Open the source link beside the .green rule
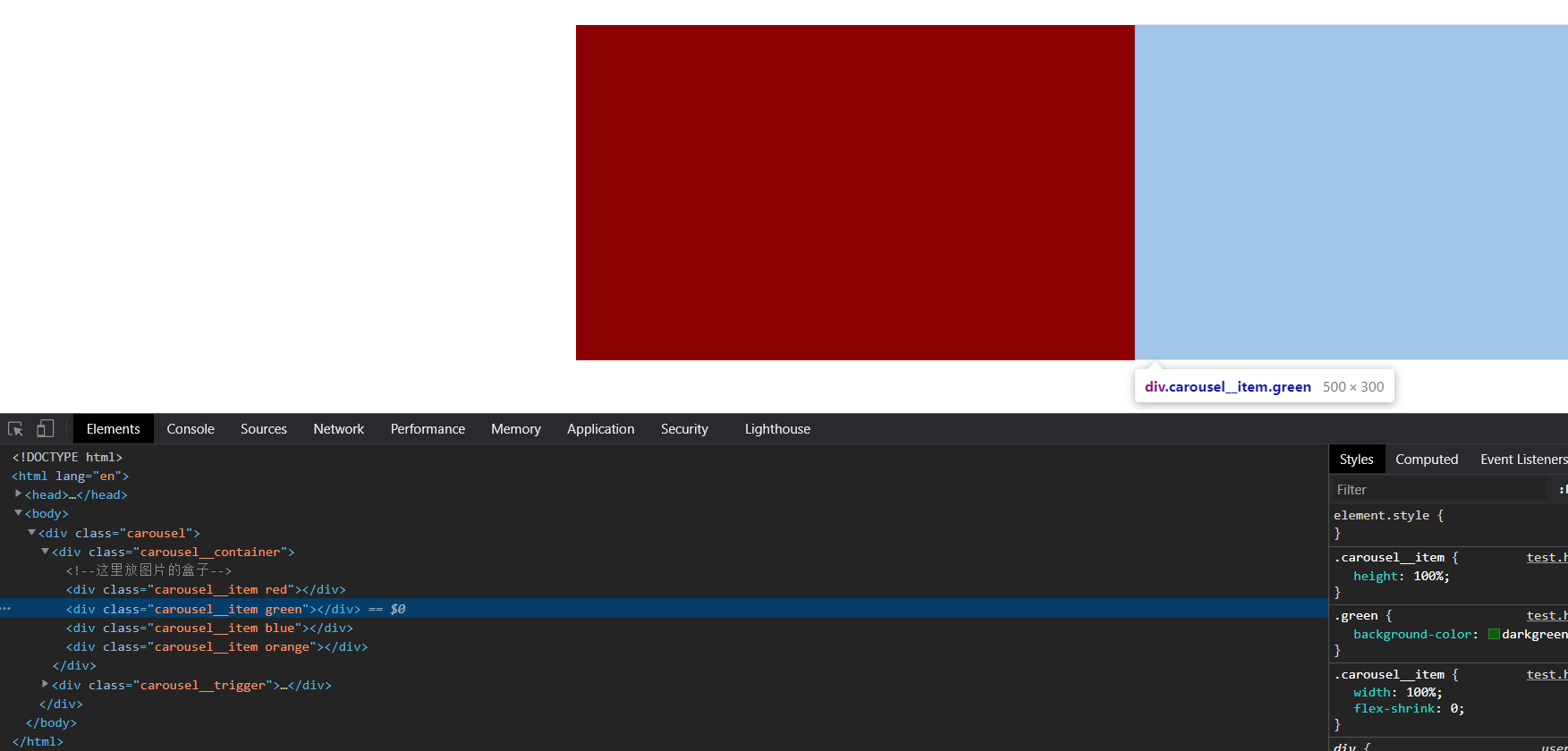This screenshot has width=1568, height=751. pyautogui.click(x=1547, y=615)
